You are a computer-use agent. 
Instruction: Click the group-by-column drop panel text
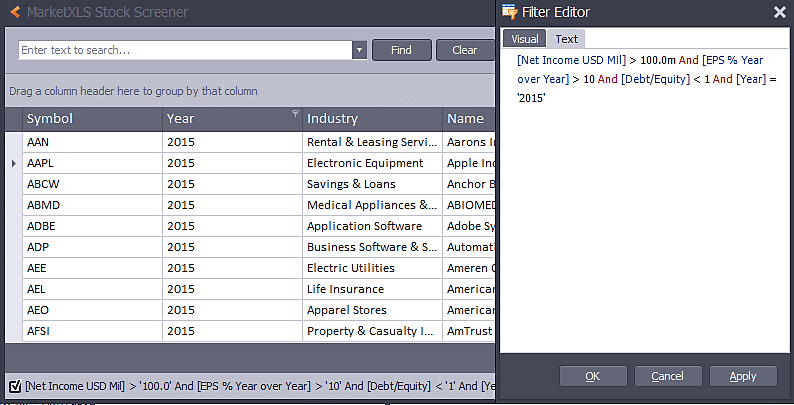(x=133, y=91)
